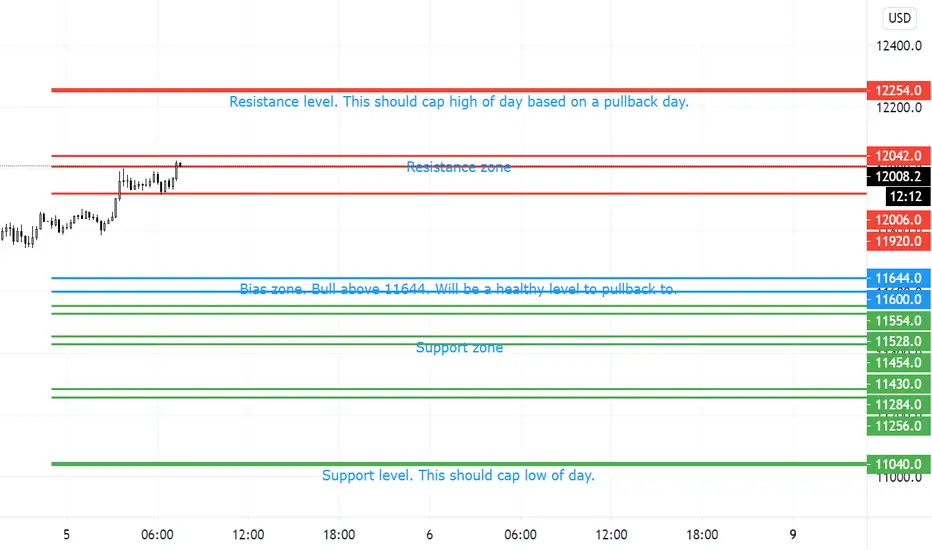Click the date label 5 on time axis

(x=67, y=535)
